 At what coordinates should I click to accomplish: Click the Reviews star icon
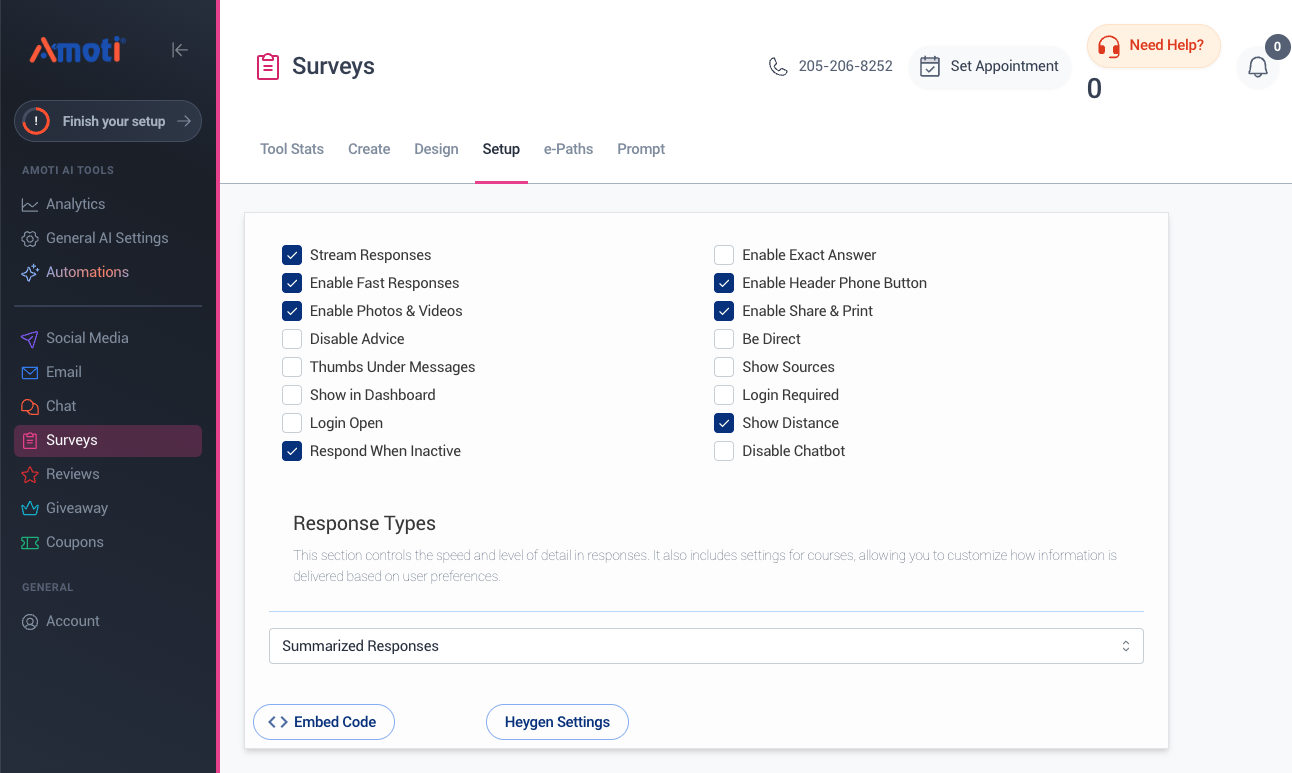point(30,474)
